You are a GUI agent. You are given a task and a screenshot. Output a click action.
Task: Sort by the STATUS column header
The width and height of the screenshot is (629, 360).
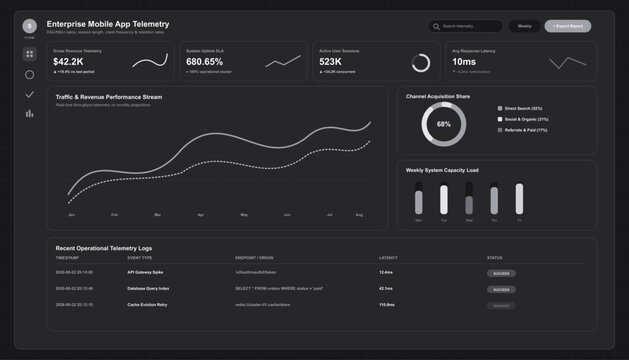pos(495,258)
